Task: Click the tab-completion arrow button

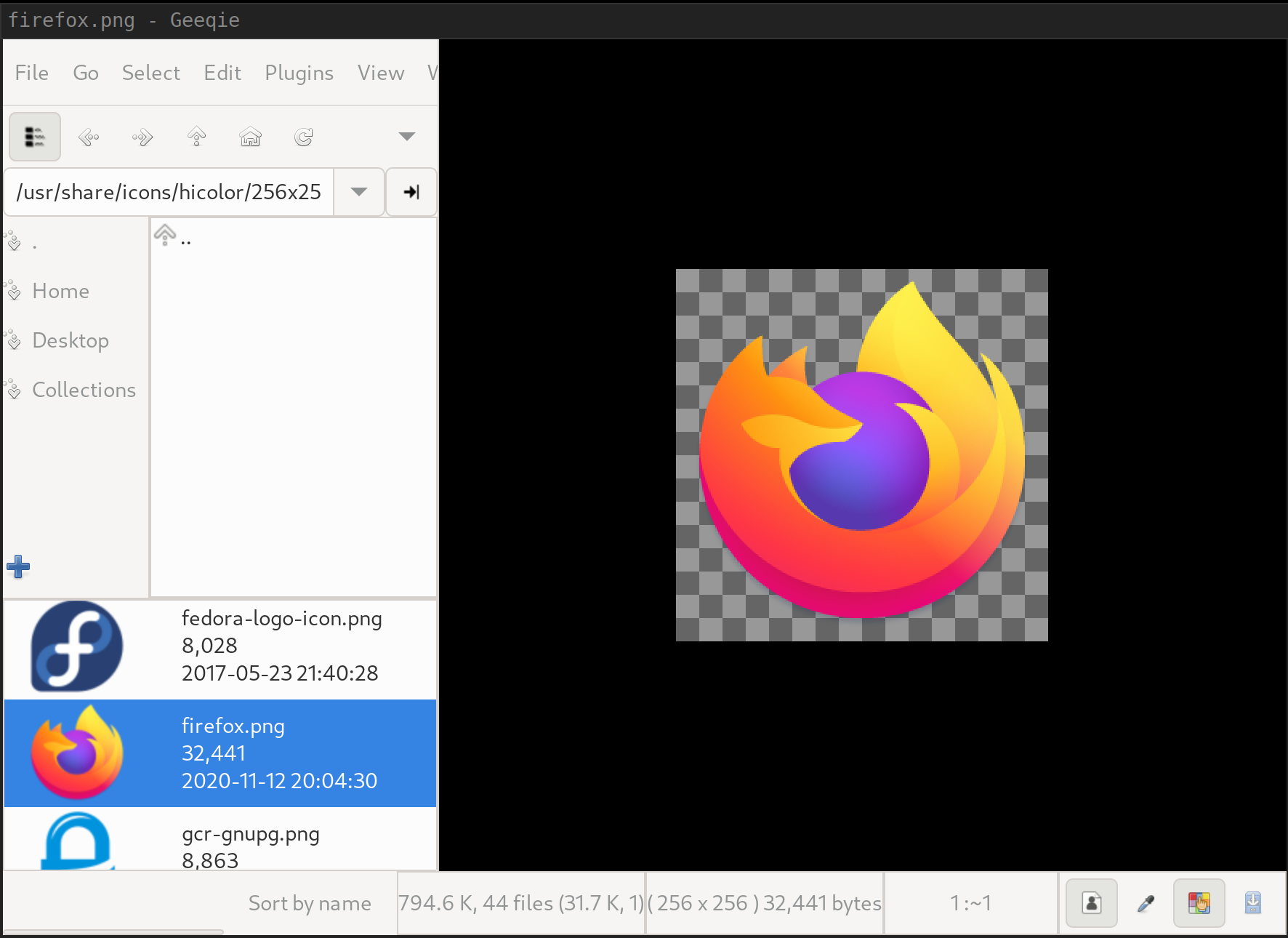Action: pyautogui.click(x=411, y=192)
